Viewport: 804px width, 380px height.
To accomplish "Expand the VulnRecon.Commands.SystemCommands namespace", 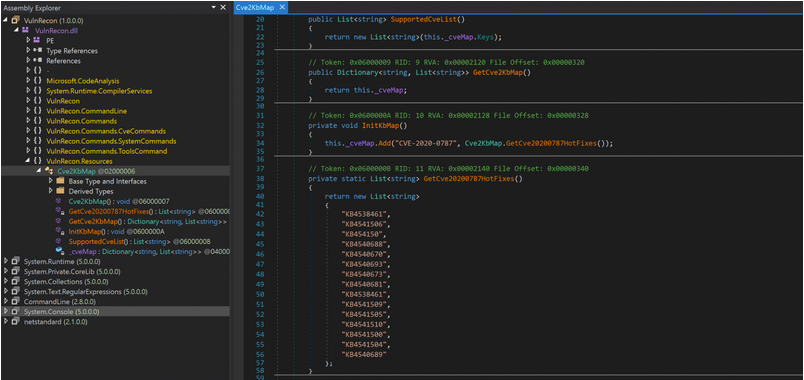I will 28,141.
